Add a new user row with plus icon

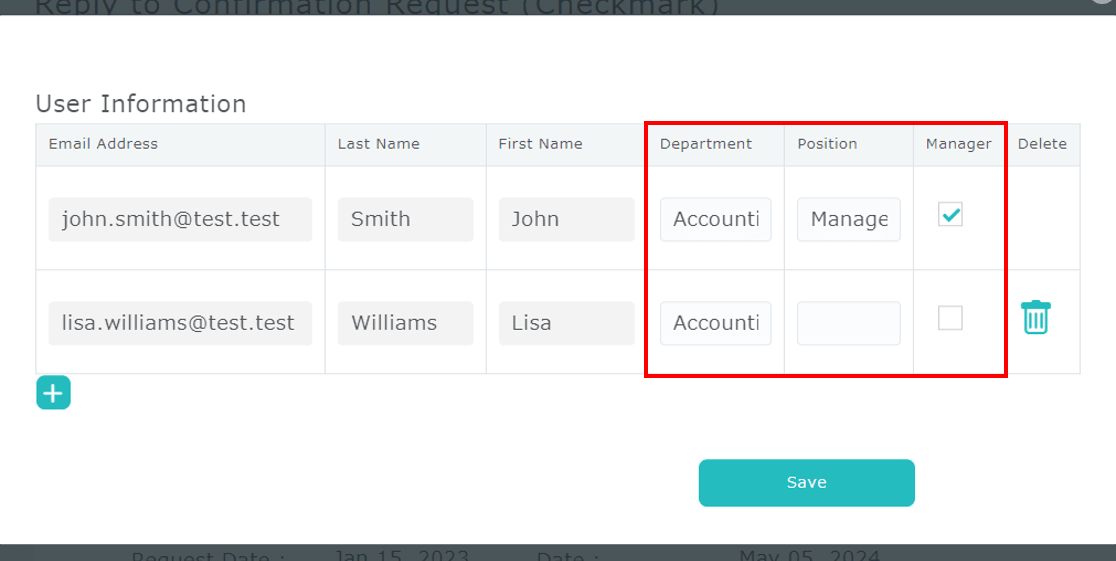tap(54, 393)
